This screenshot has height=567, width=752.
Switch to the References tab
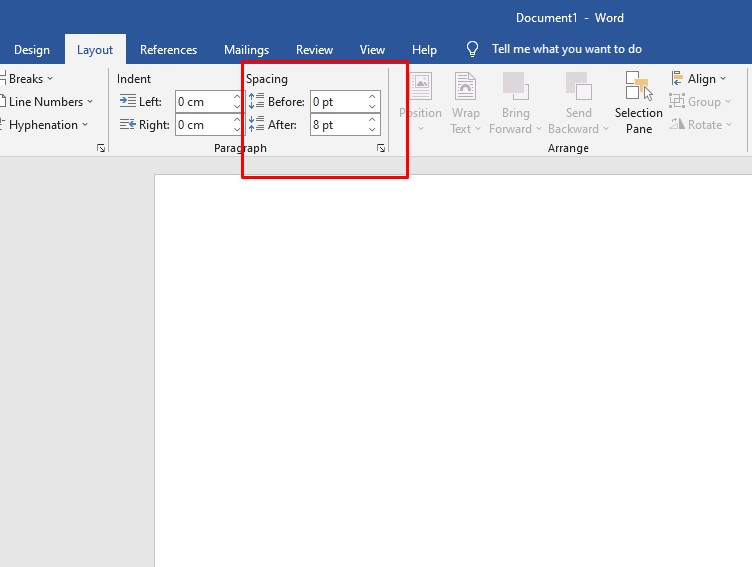pyautogui.click(x=168, y=50)
